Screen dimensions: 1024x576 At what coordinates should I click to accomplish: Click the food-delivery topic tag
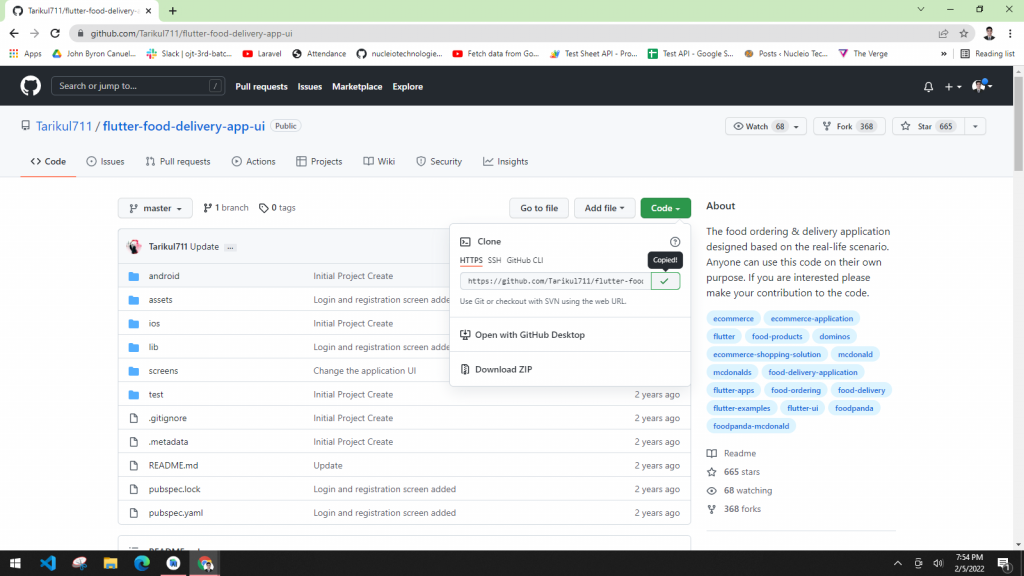861,390
